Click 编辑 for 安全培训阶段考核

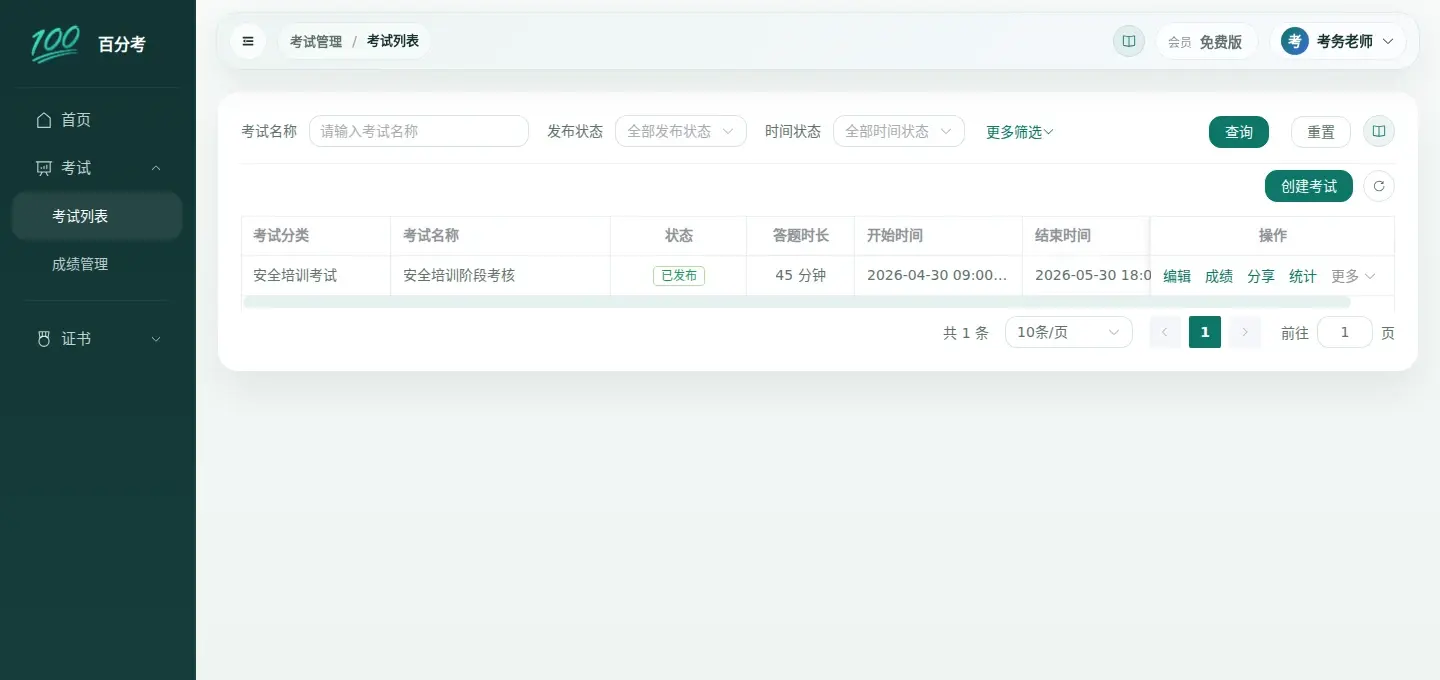click(1177, 276)
